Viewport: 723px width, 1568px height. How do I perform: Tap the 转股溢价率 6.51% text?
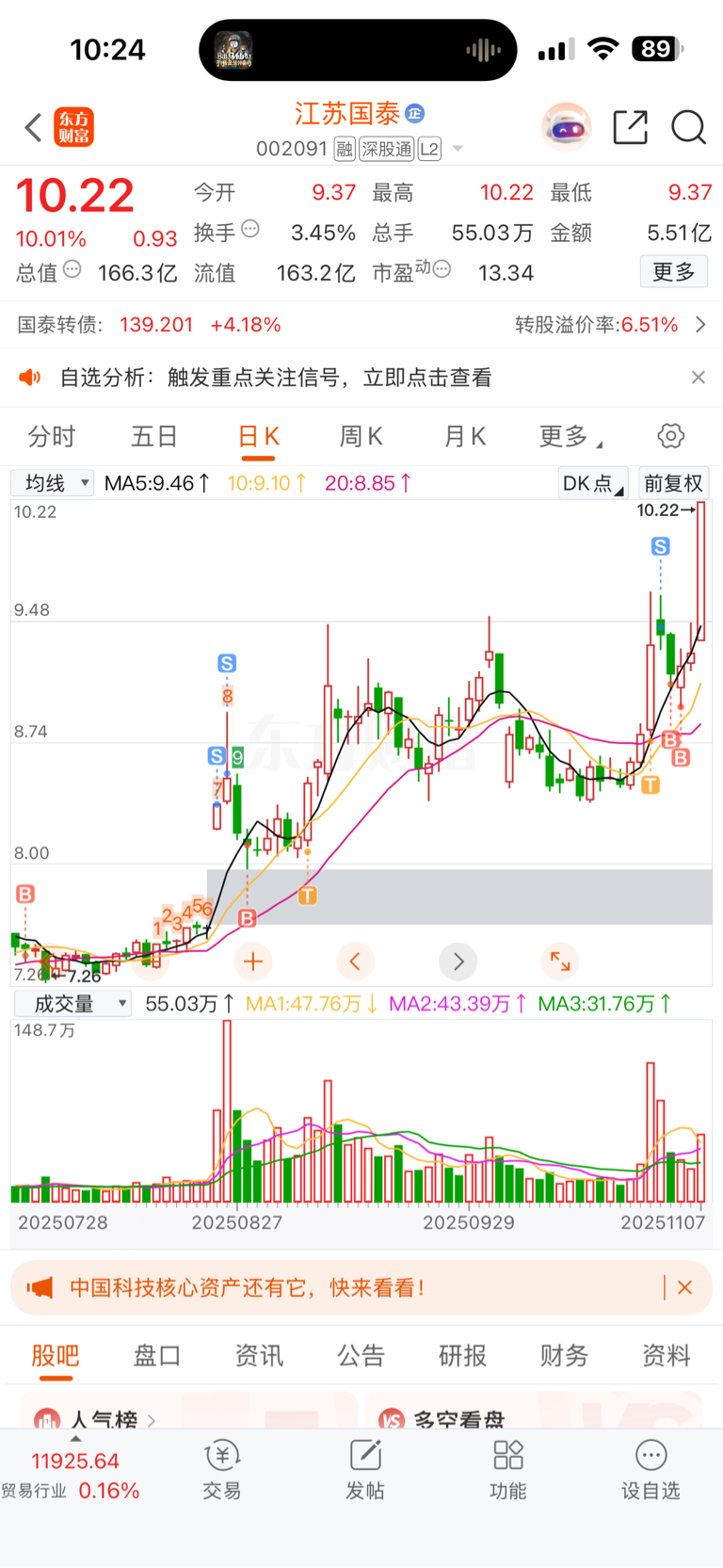pyautogui.click(x=596, y=325)
